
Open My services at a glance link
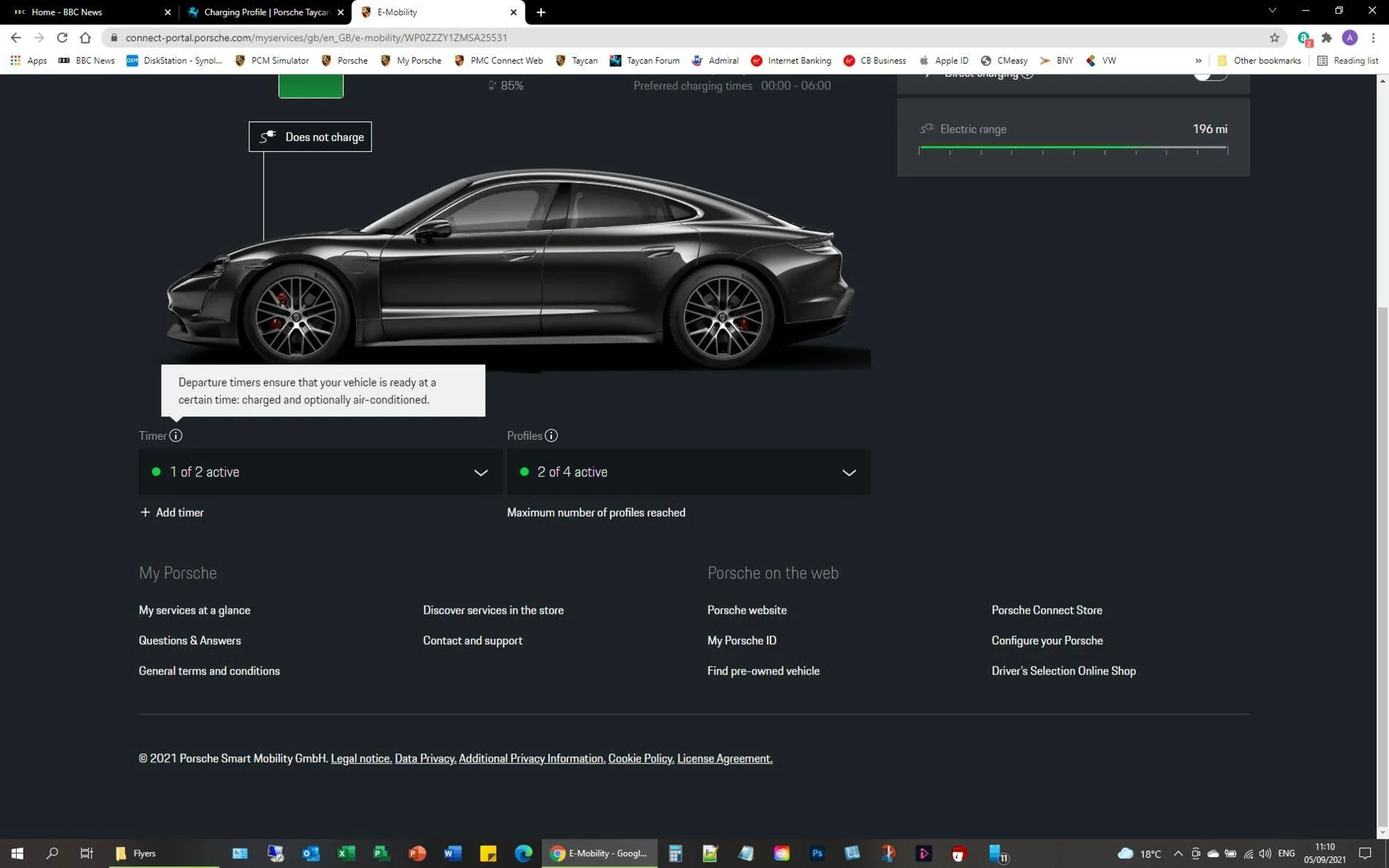pyautogui.click(x=194, y=610)
